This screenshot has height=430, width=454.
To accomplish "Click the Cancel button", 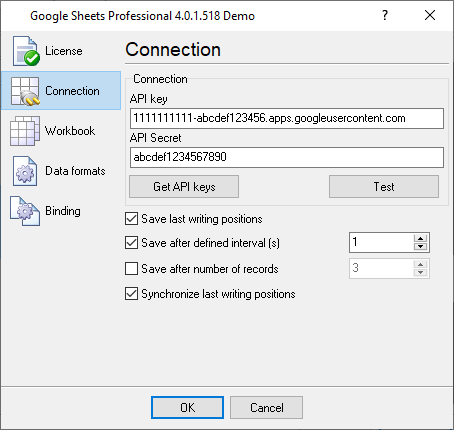I will pos(266,408).
